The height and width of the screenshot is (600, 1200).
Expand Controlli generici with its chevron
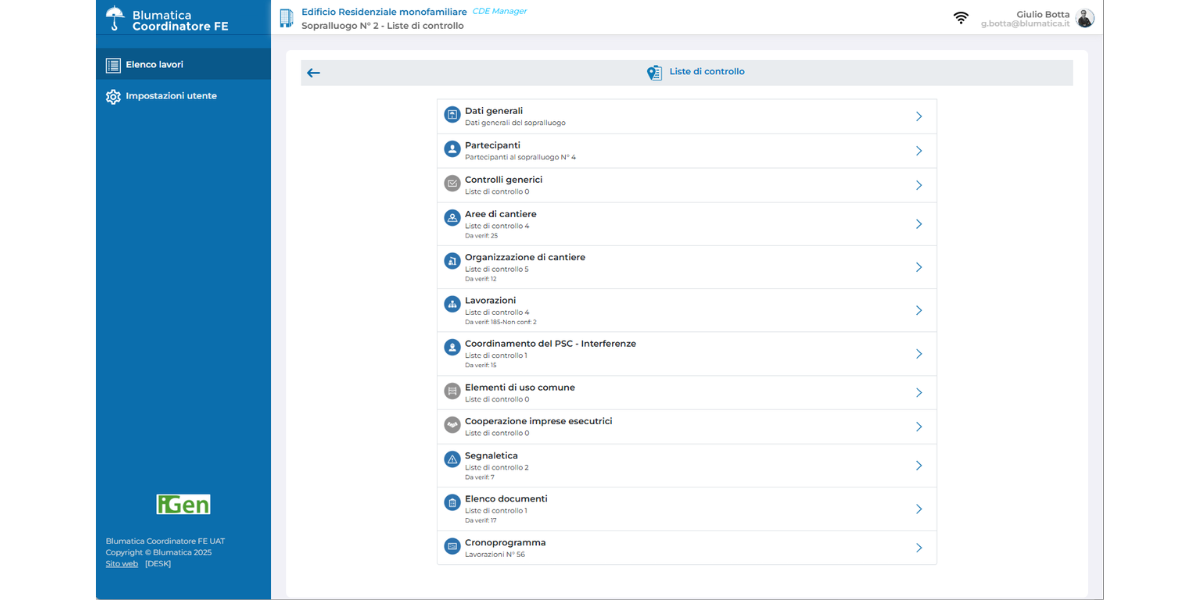click(919, 185)
